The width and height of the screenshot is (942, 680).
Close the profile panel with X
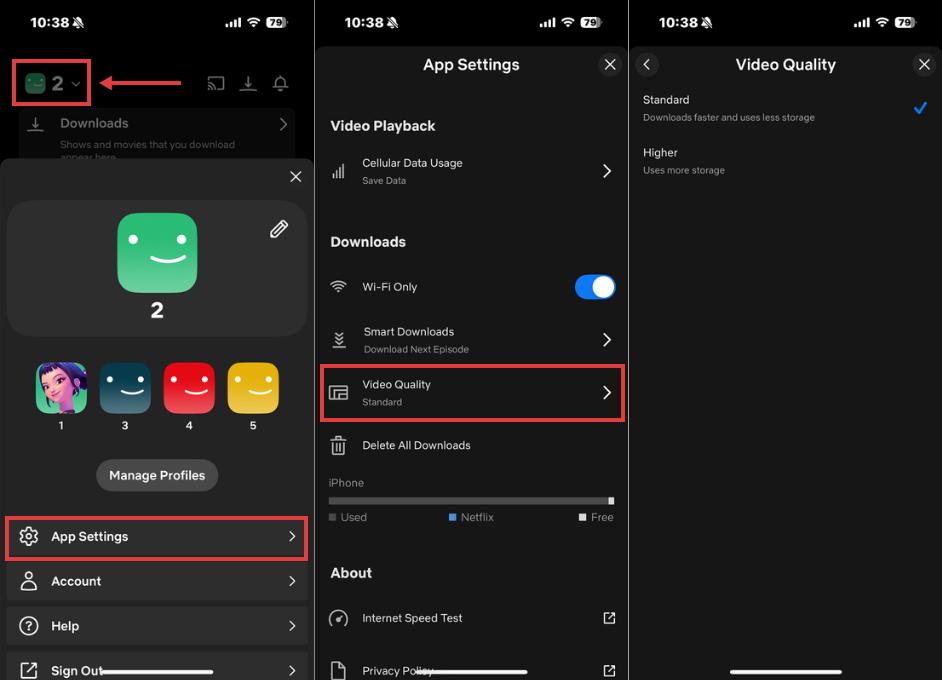pos(296,177)
